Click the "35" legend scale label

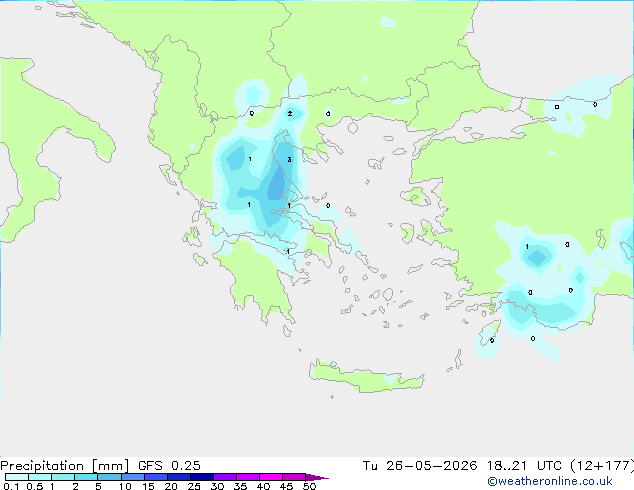coord(240,486)
